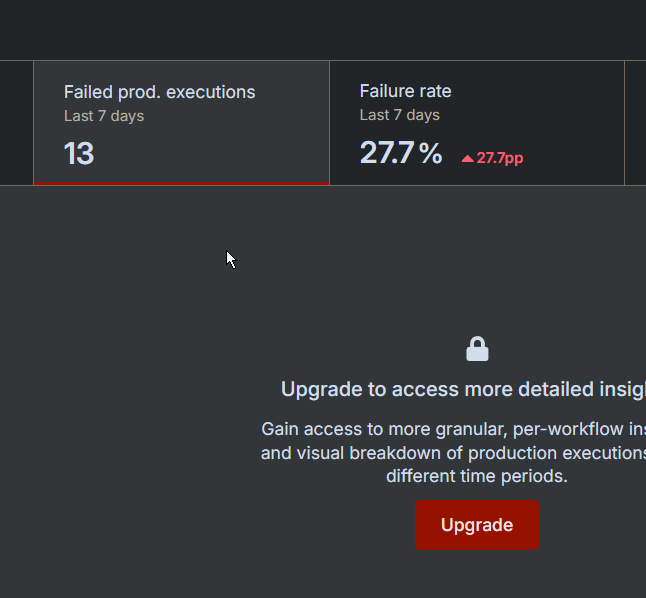Click 'Last 7 days' under Failed prod. executions

pyautogui.click(x=104, y=116)
